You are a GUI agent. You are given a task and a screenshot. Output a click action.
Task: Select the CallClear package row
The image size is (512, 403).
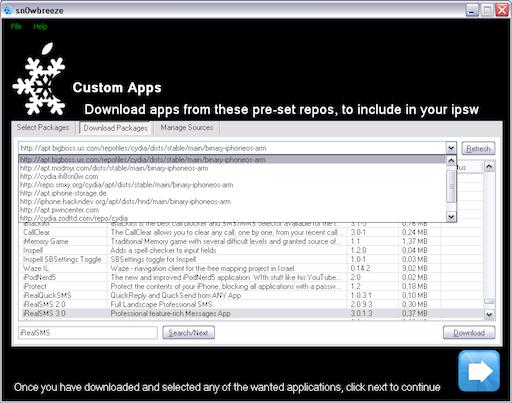(x=252, y=232)
